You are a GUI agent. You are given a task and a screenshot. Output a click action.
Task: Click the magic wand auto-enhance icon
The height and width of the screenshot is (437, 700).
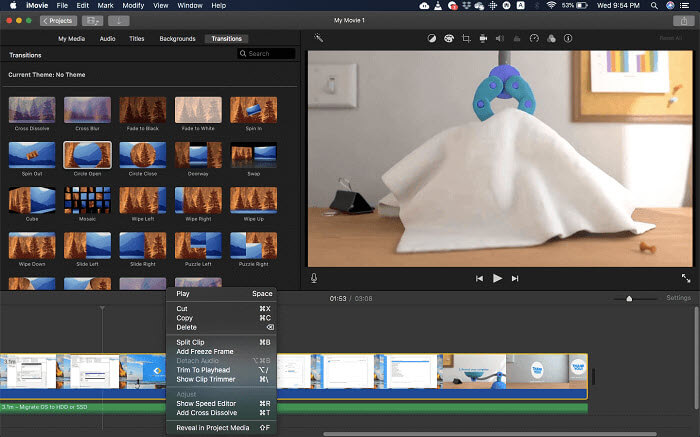pyautogui.click(x=319, y=39)
